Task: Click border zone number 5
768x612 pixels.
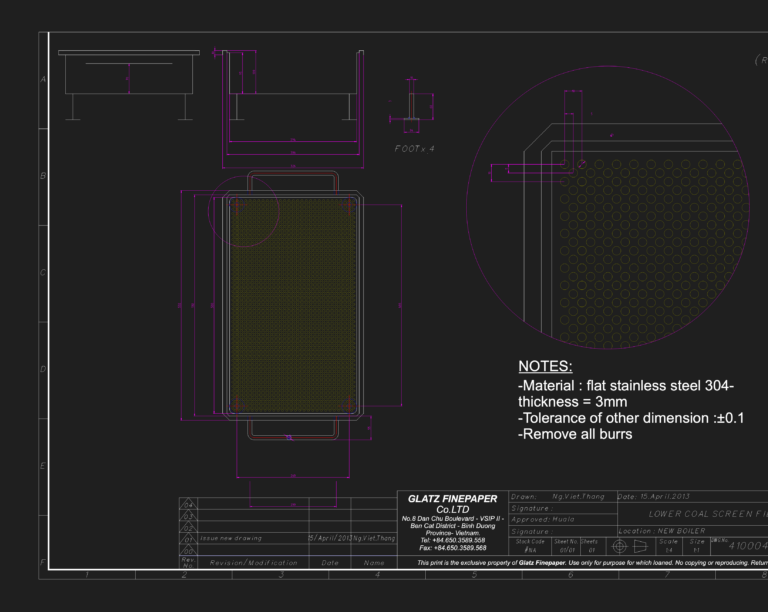Action: 474,575
